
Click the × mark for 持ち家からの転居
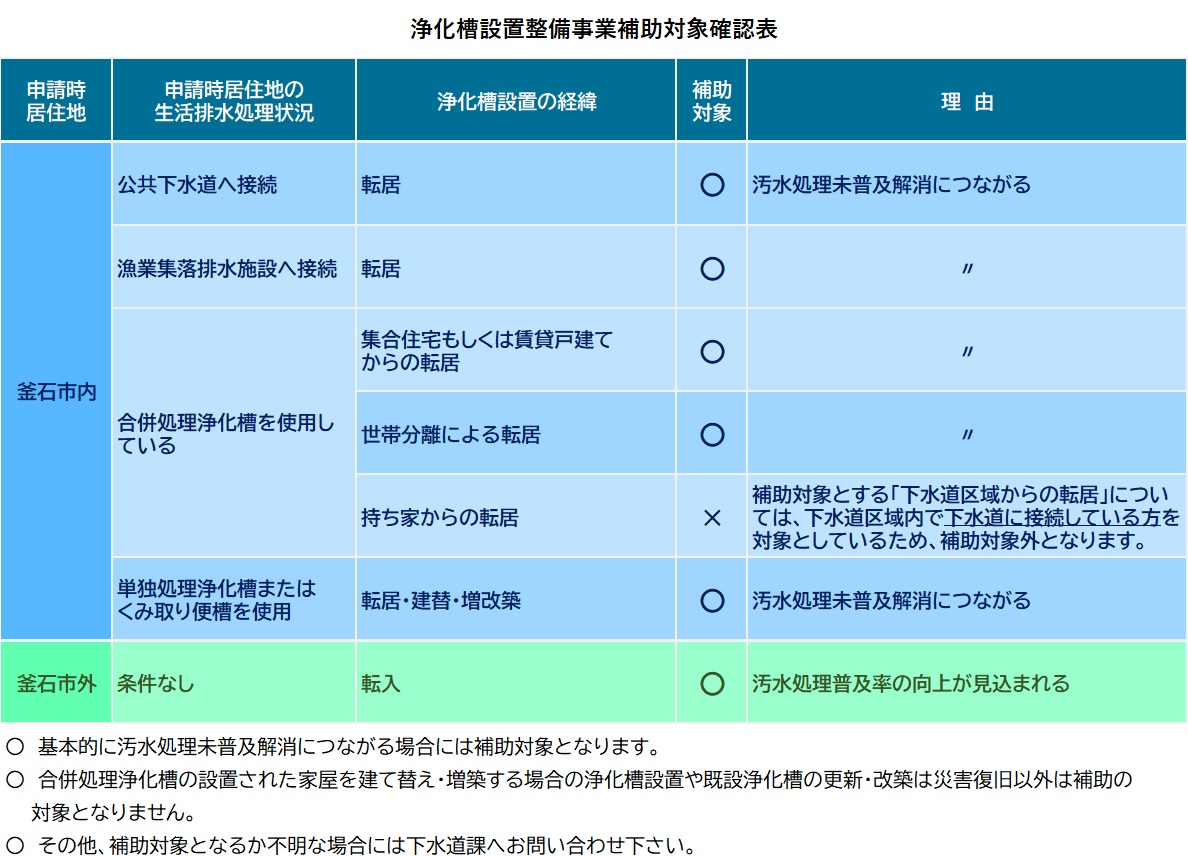[x=712, y=518]
